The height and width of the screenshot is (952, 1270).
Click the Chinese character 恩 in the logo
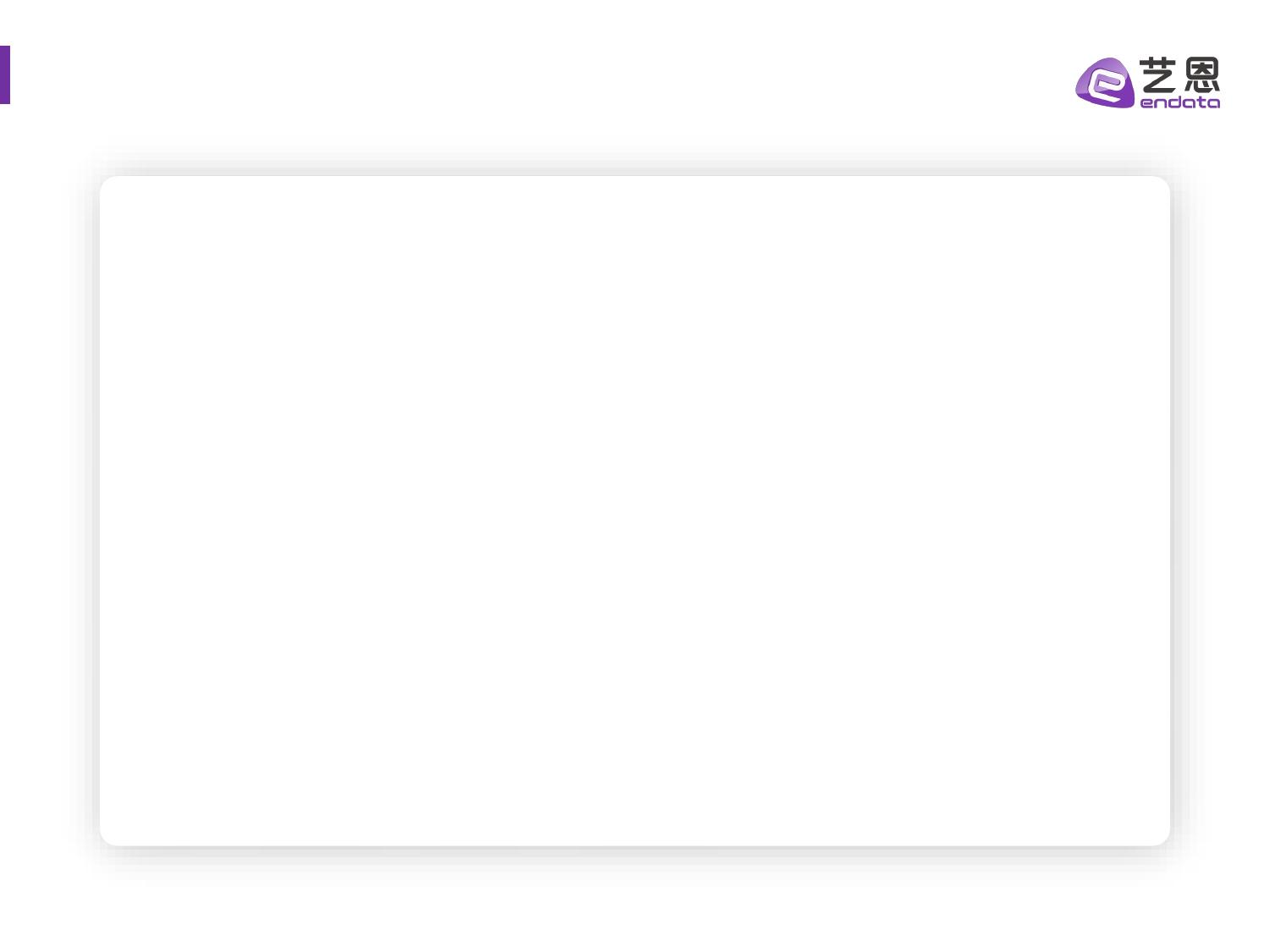coord(1201,75)
